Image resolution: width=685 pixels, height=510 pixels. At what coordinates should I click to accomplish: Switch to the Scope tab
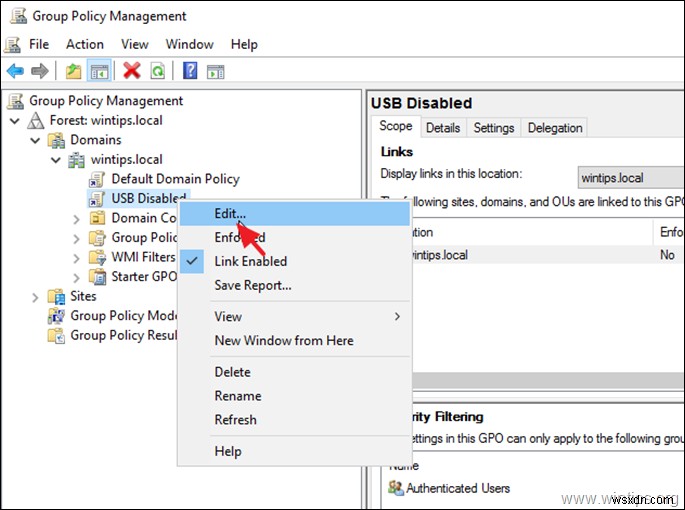[396, 126]
